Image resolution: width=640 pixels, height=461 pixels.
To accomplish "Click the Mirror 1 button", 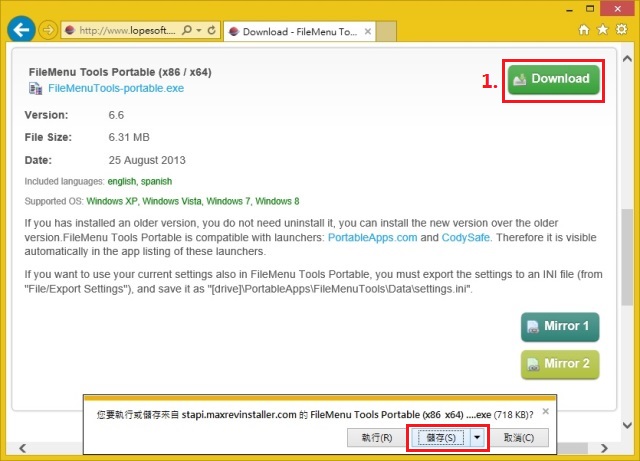I will pos(560,327).
